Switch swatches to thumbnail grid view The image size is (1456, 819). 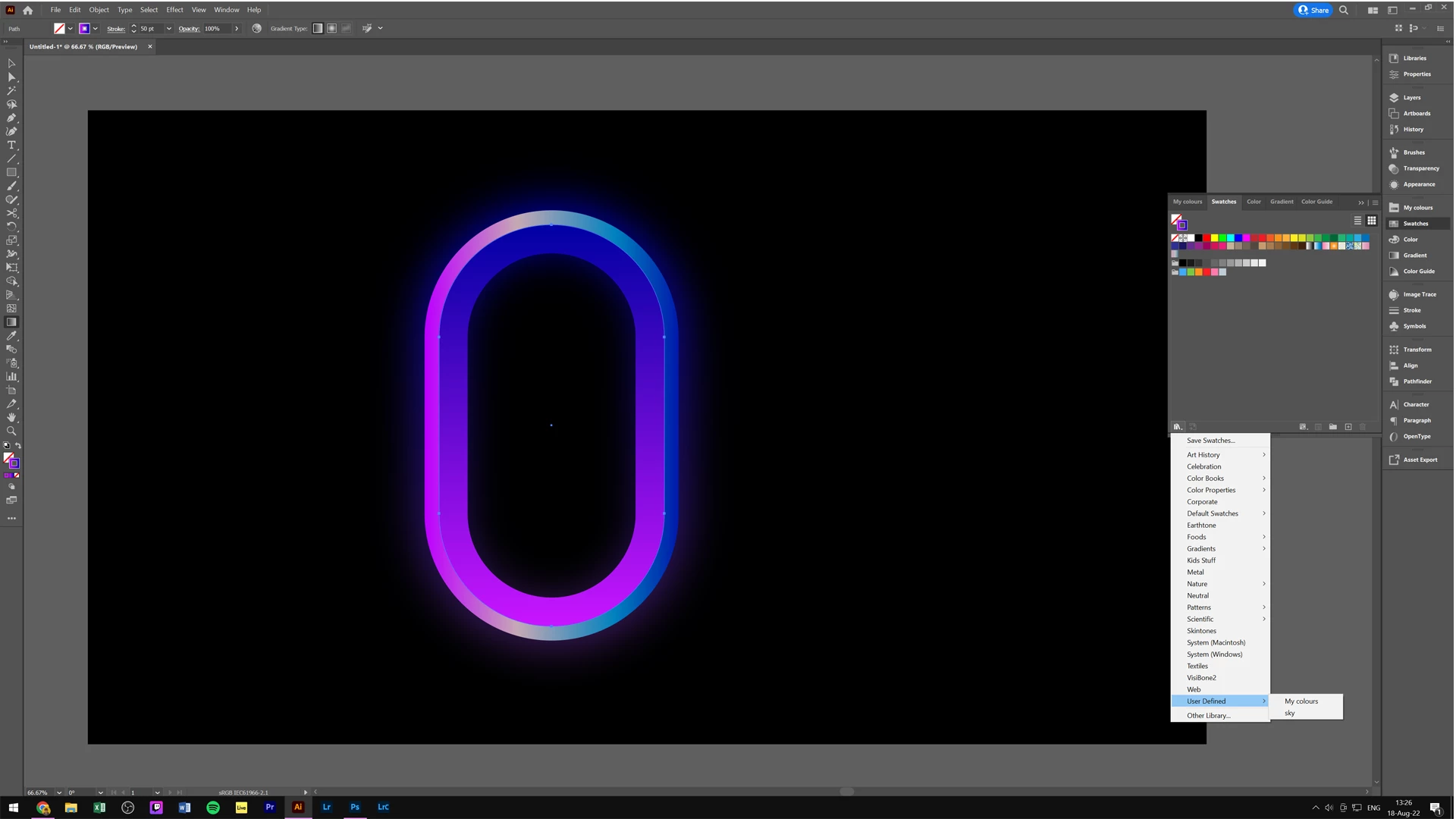tap(1372, 221)
